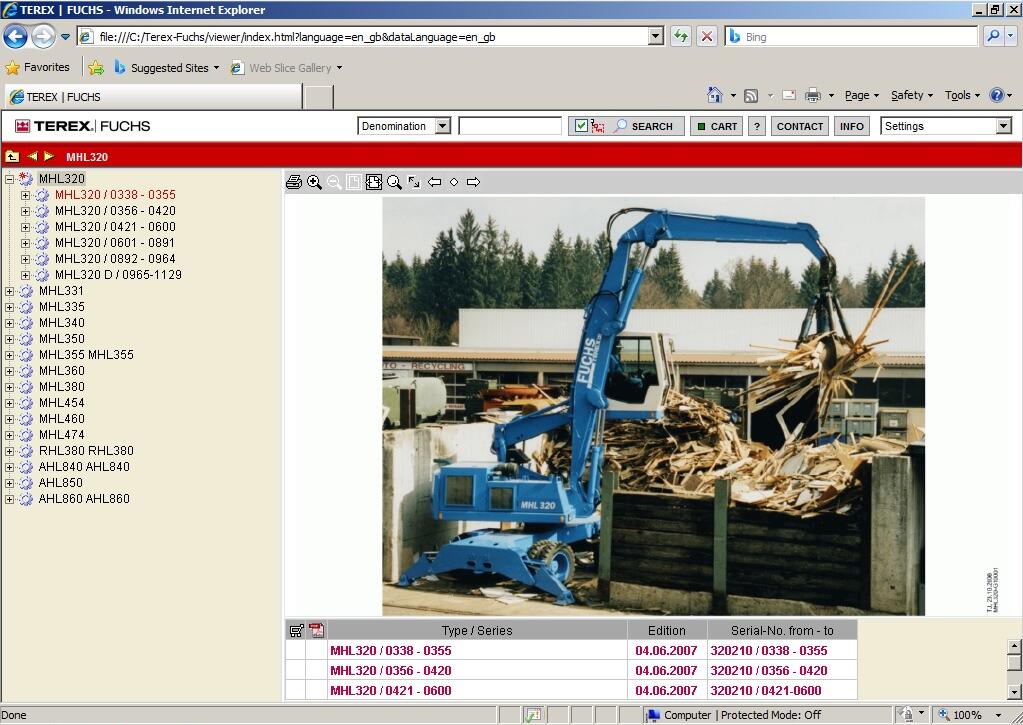
Task: Click the INFO button
Action: pyautogui.click(x=851, y=126)
